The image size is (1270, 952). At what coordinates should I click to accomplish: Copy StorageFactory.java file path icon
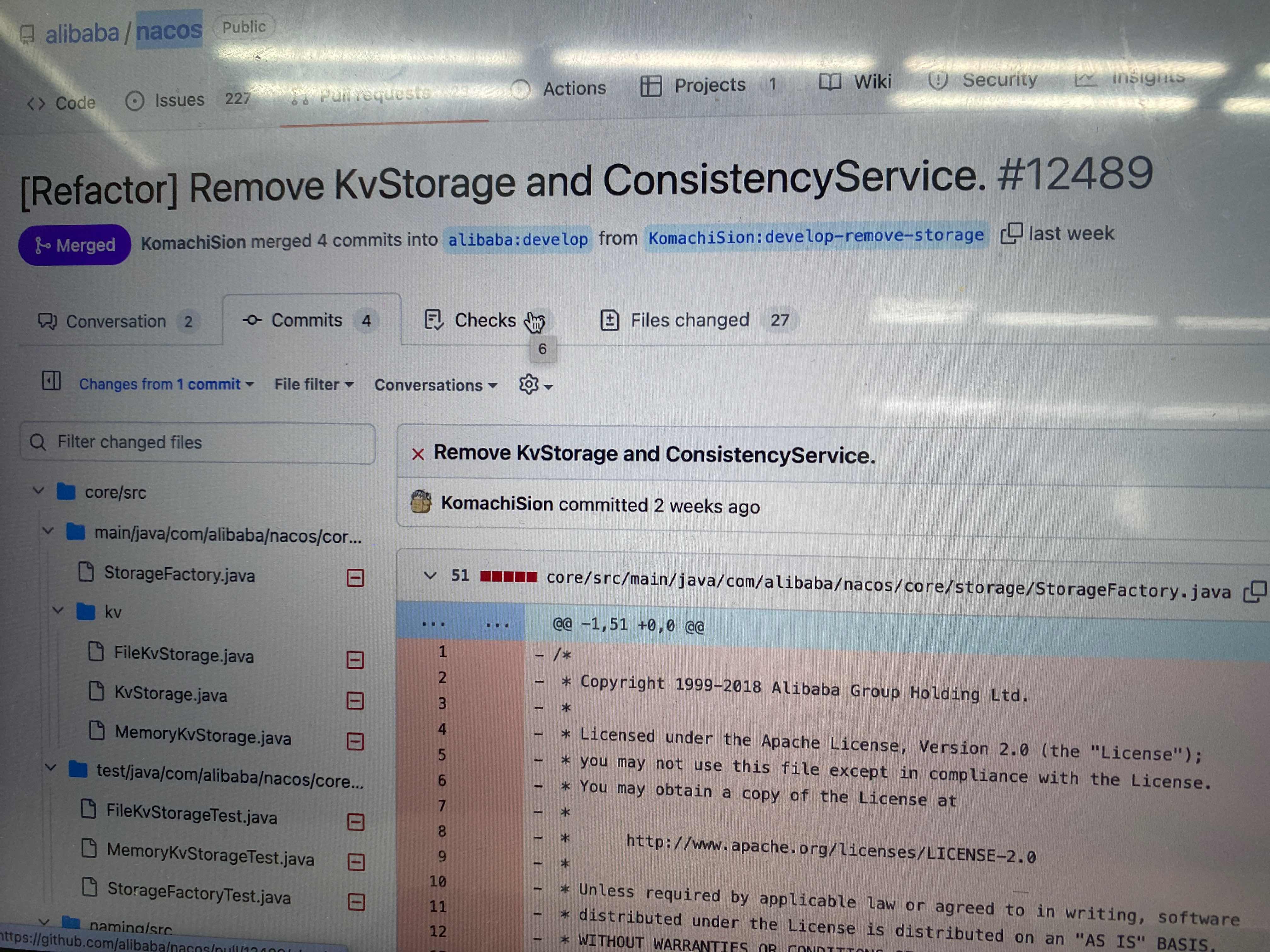(1255, 591)
